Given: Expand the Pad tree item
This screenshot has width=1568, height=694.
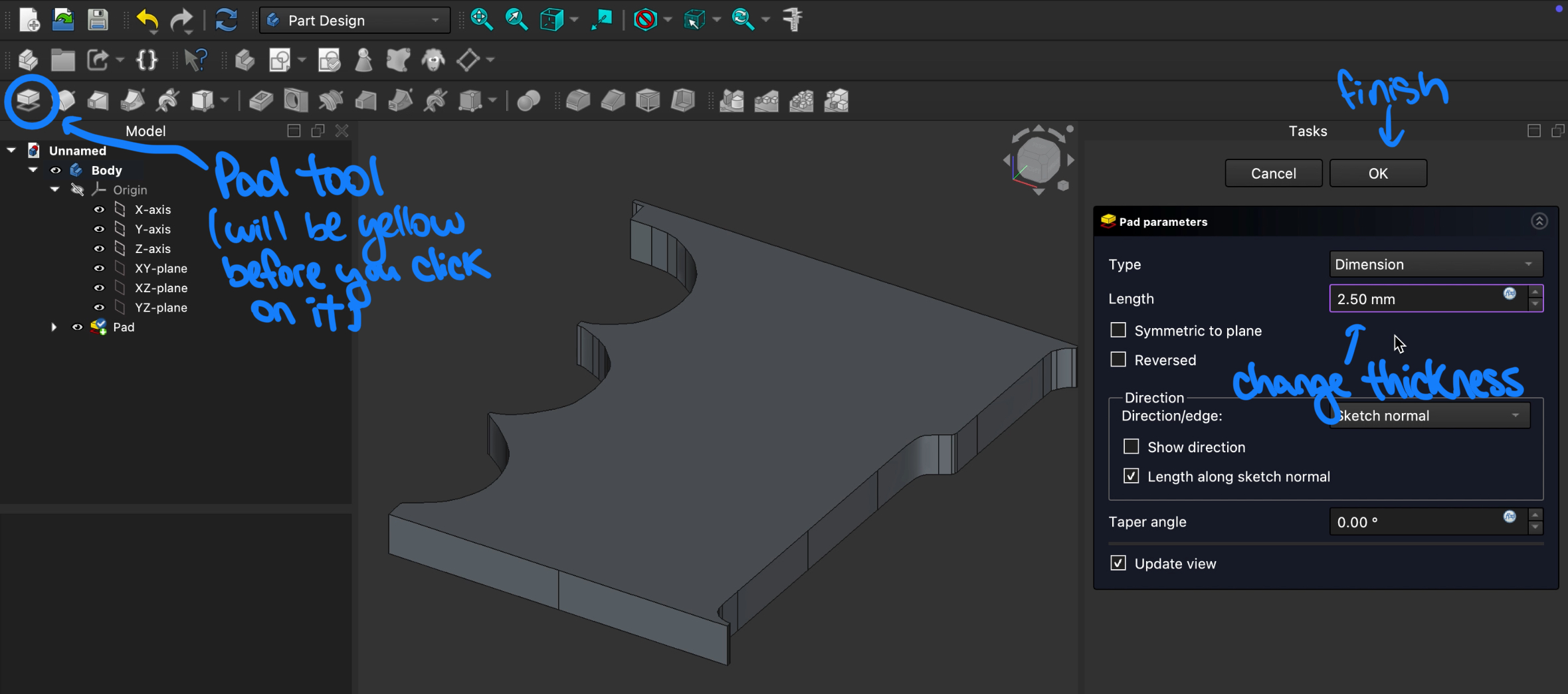Looking at the screenshot, I should coord(54,327).
